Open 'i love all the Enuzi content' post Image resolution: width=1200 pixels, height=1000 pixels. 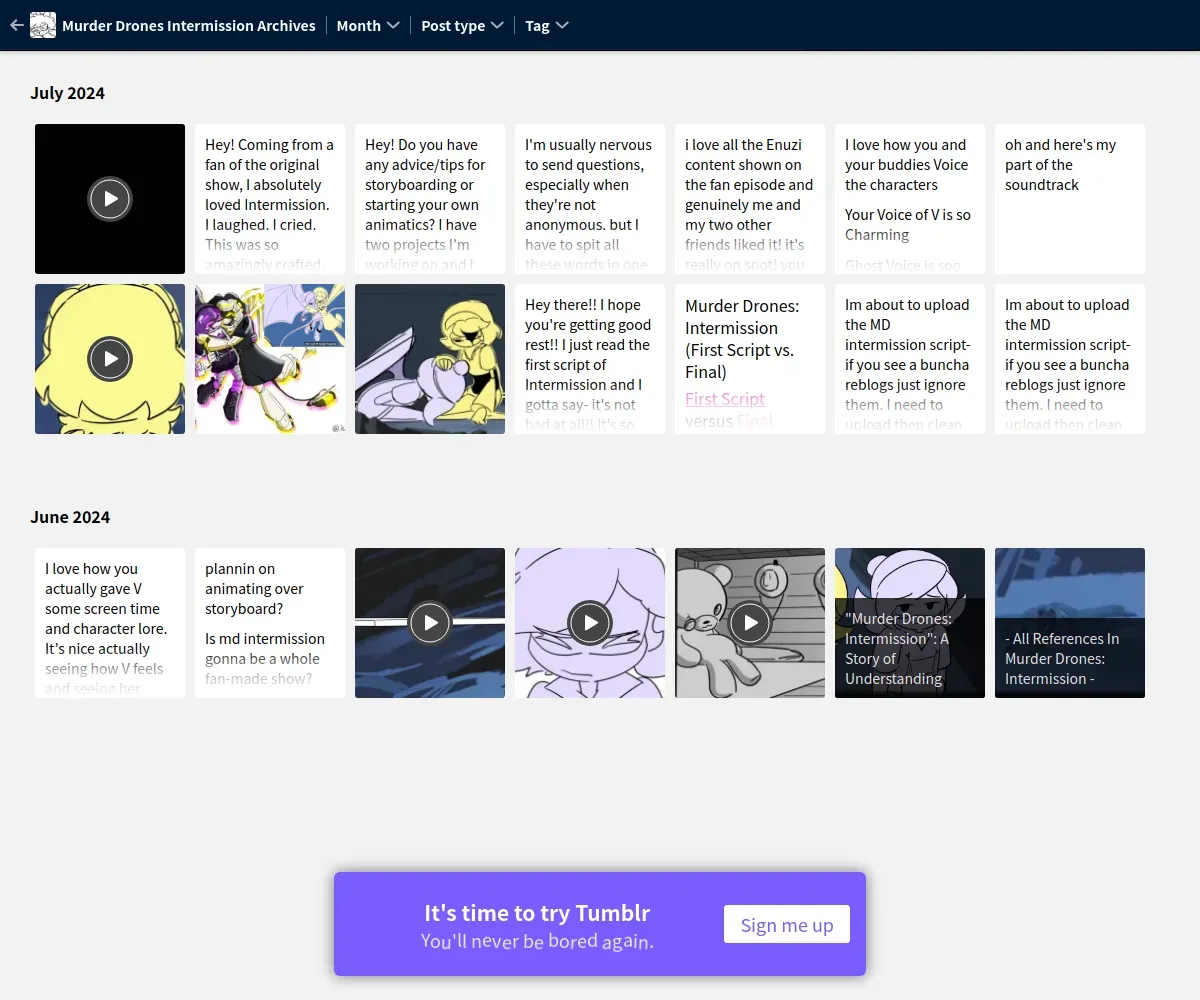pos(750,199)
